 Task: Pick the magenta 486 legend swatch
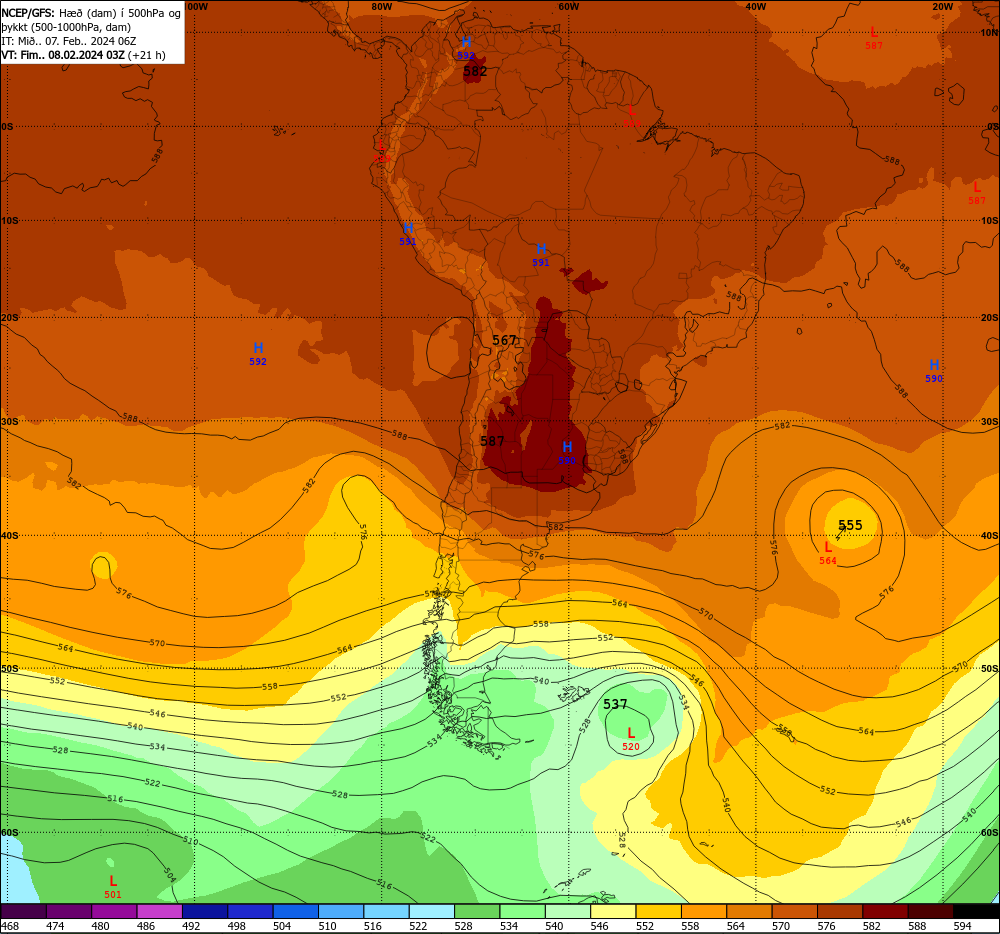pos(159,911)
